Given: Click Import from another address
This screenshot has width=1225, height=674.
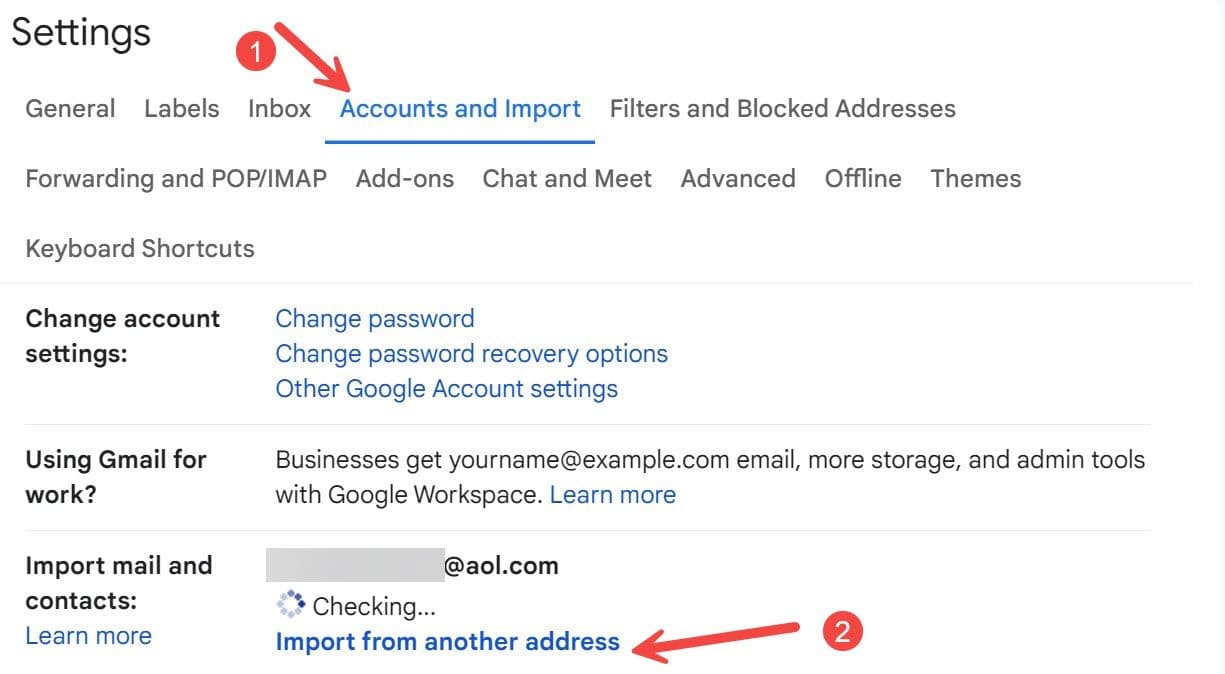Looking at the screenshot, I should (447, 641).
